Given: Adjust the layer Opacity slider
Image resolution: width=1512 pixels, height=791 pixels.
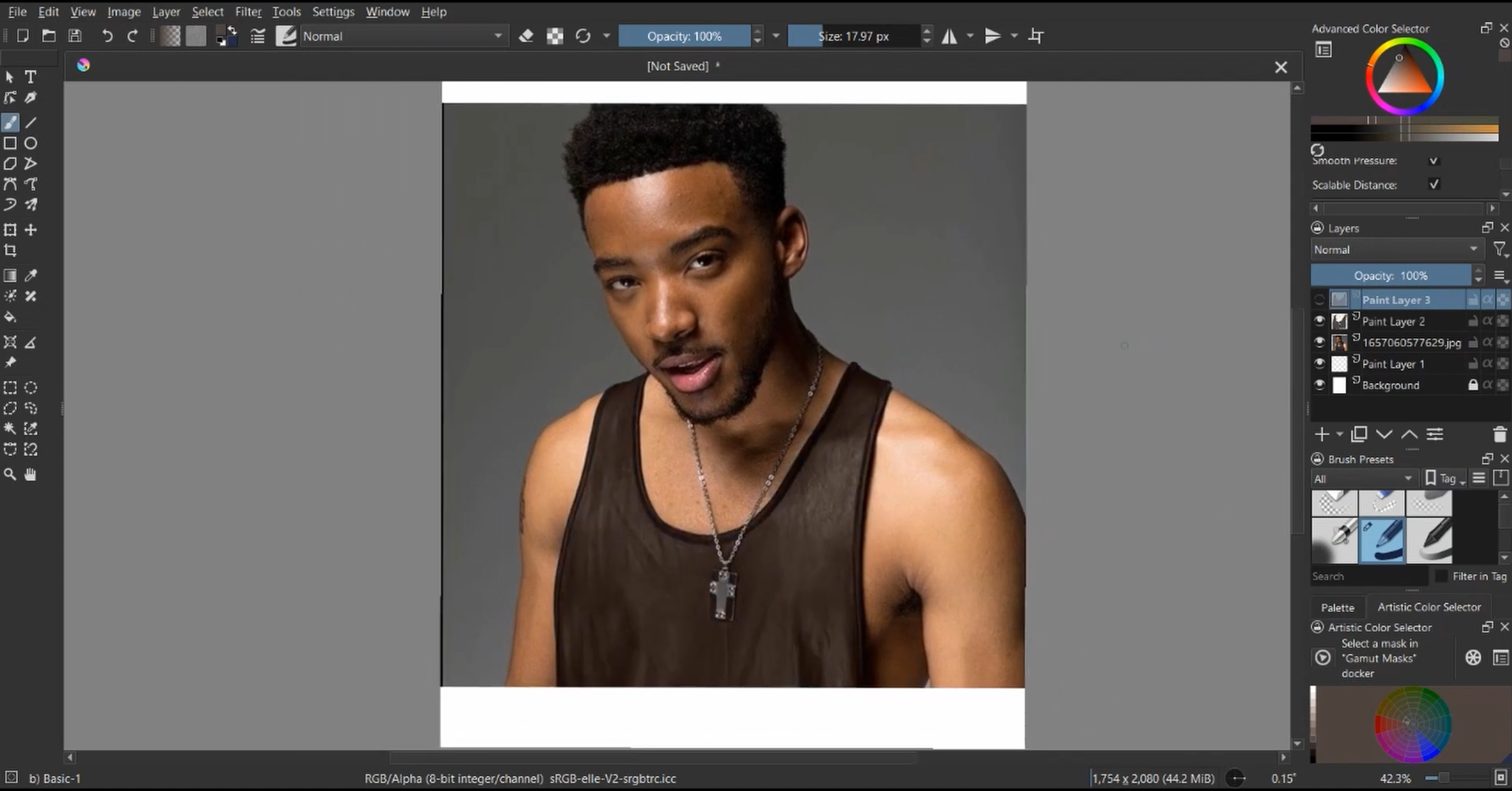Looking at the screenshot, I should [1391, 275].
